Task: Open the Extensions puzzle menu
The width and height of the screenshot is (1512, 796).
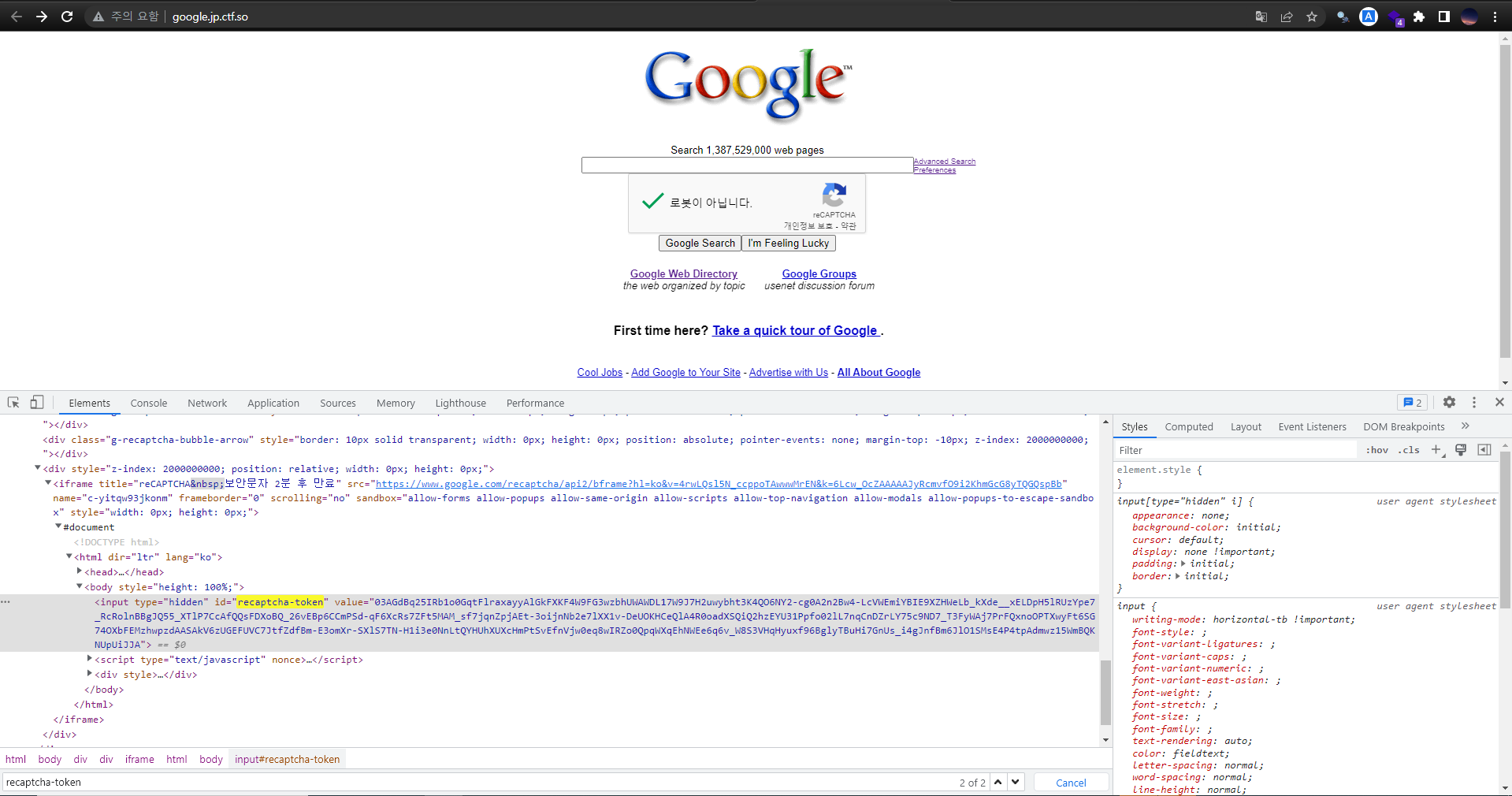Action: (x=1419, y=17)
